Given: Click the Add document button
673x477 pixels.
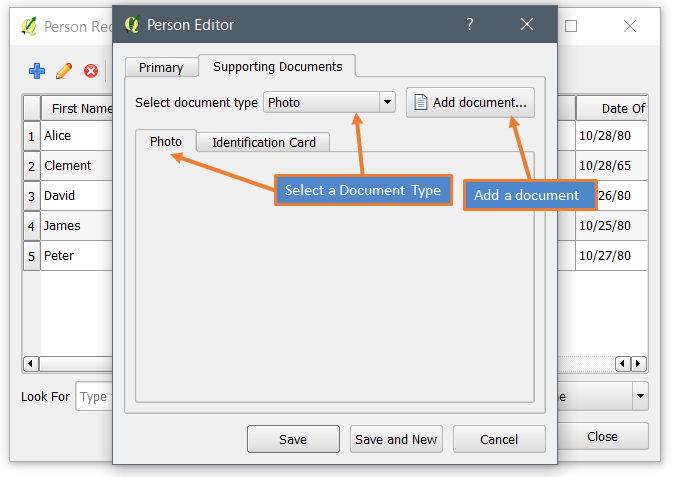Looking at the screenshot, I should [x=470, y=103].
